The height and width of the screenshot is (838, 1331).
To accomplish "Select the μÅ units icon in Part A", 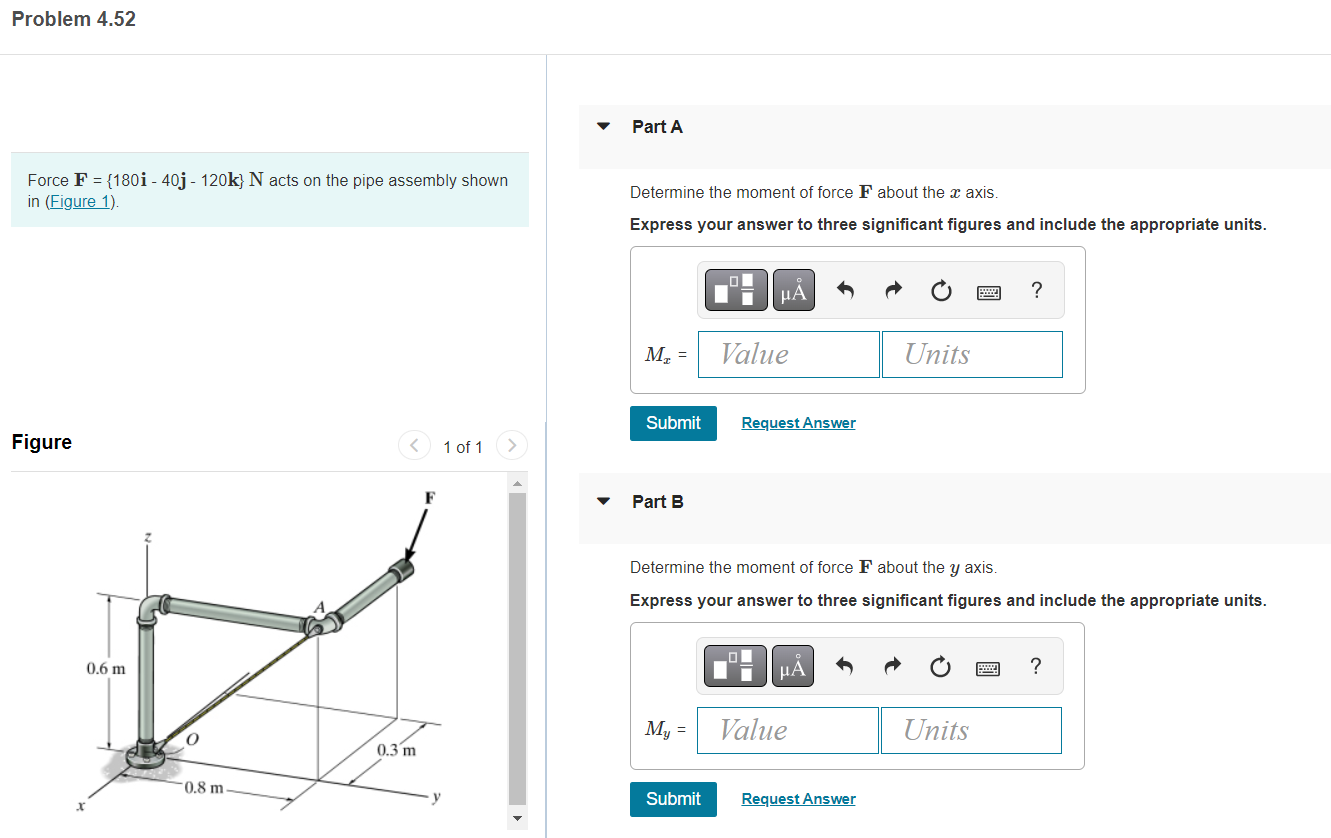I will pyautogui.click(x=793, y=289).
